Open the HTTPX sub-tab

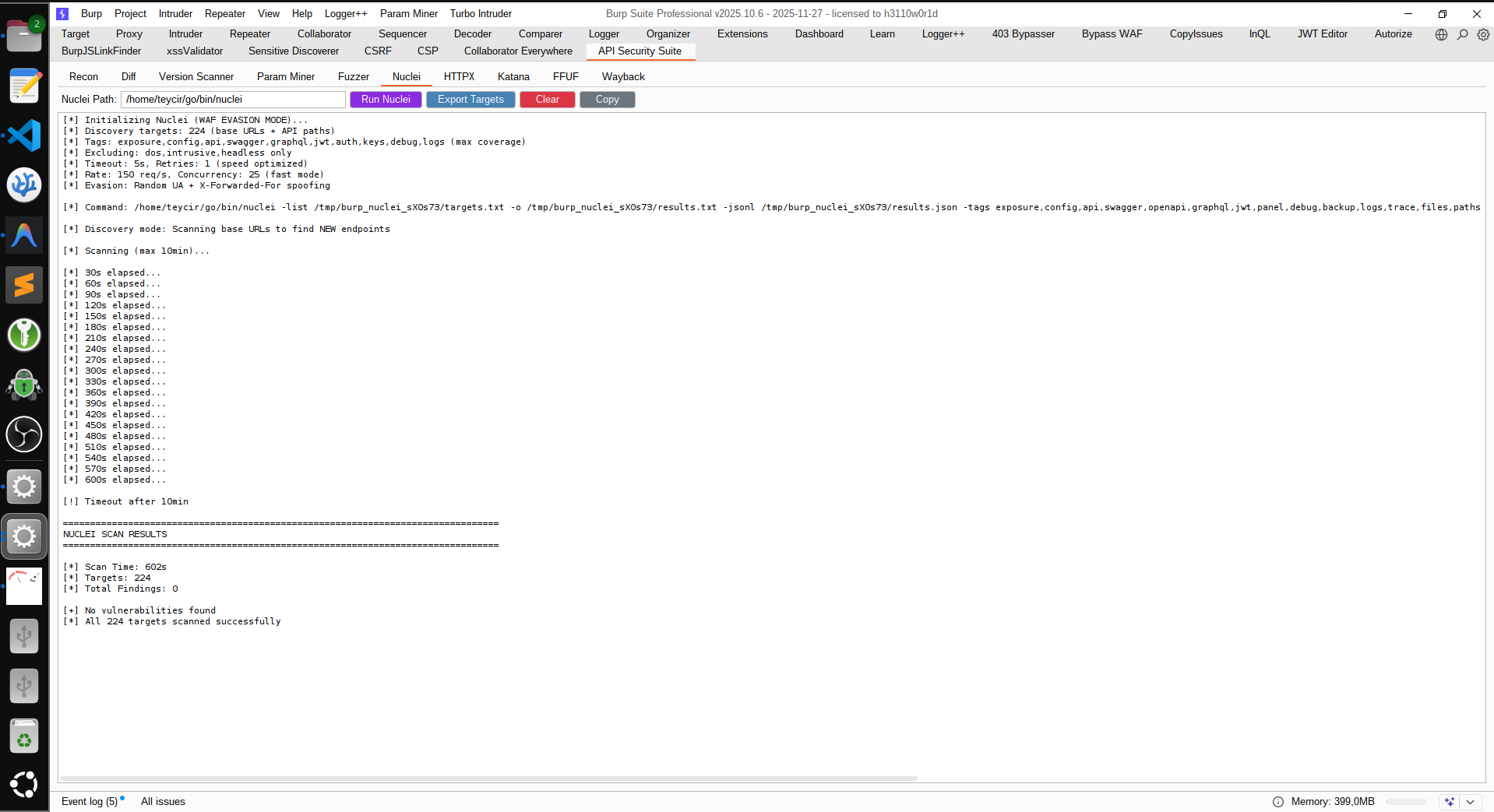click(x=459, y=76)
